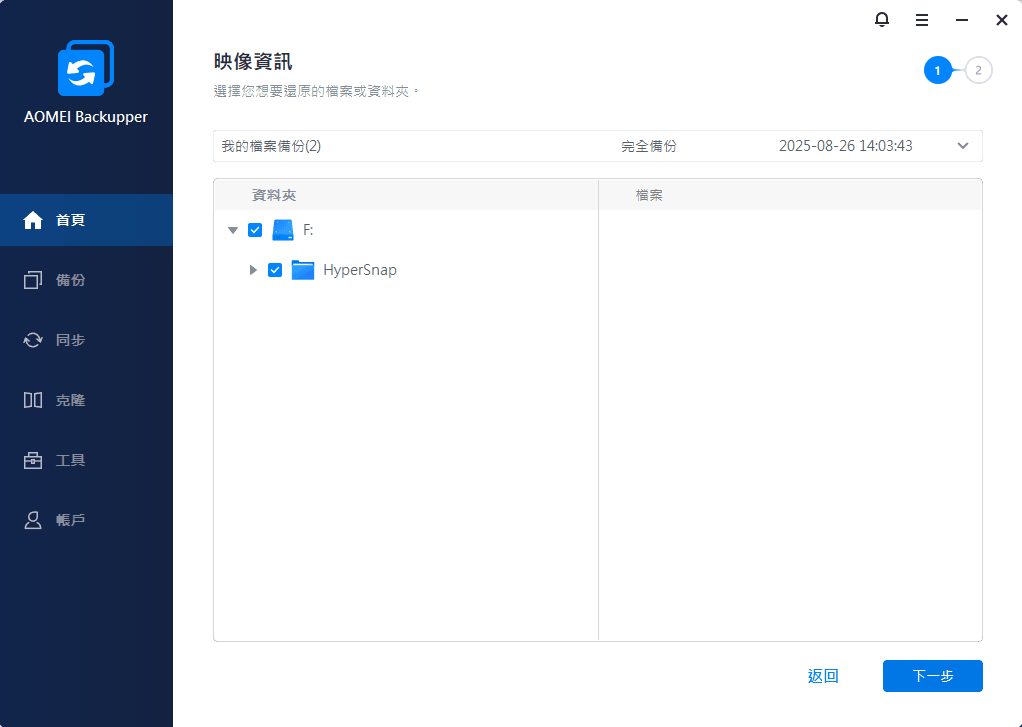1022x727 pixels.
Task: Select the F: drive label
Action: pyautogui.click(x=308, y=230)
